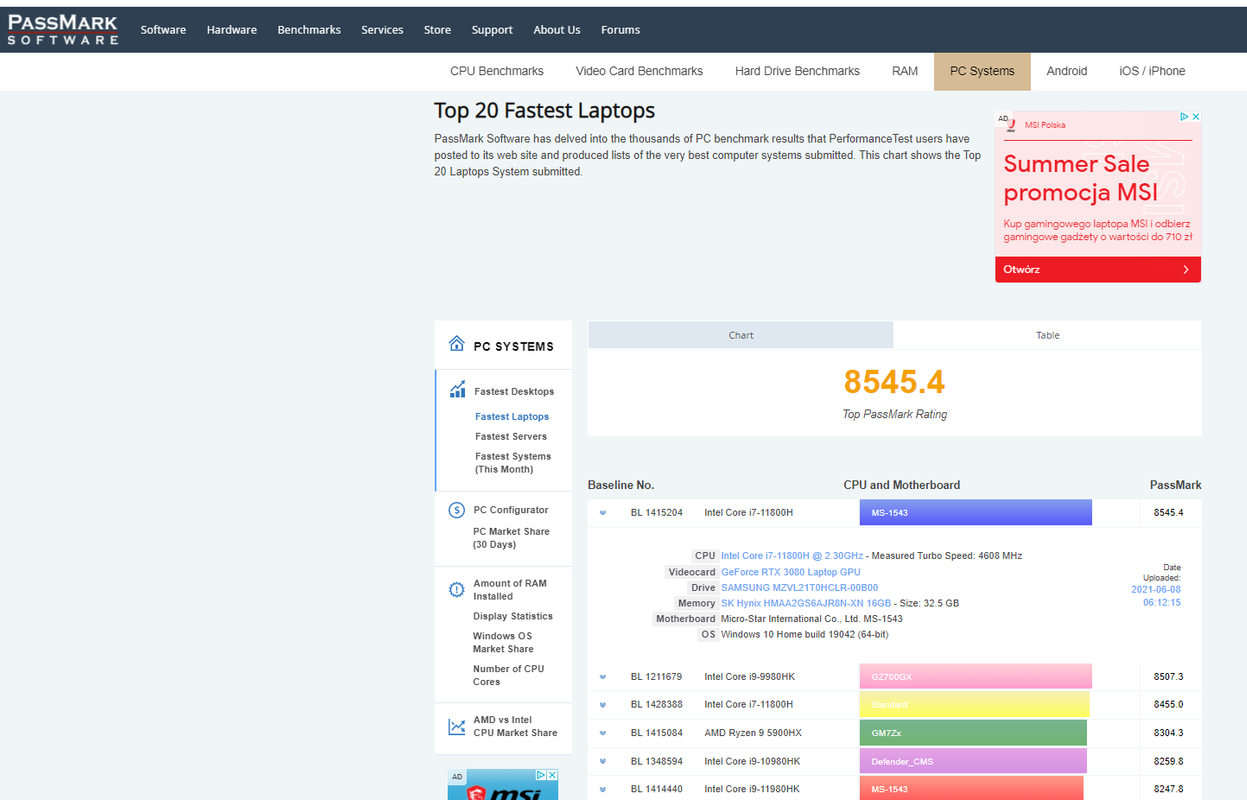Click the 8507.3 PassMark score
Viewport: 1247px width, 800px height.
pos(1168,677)
